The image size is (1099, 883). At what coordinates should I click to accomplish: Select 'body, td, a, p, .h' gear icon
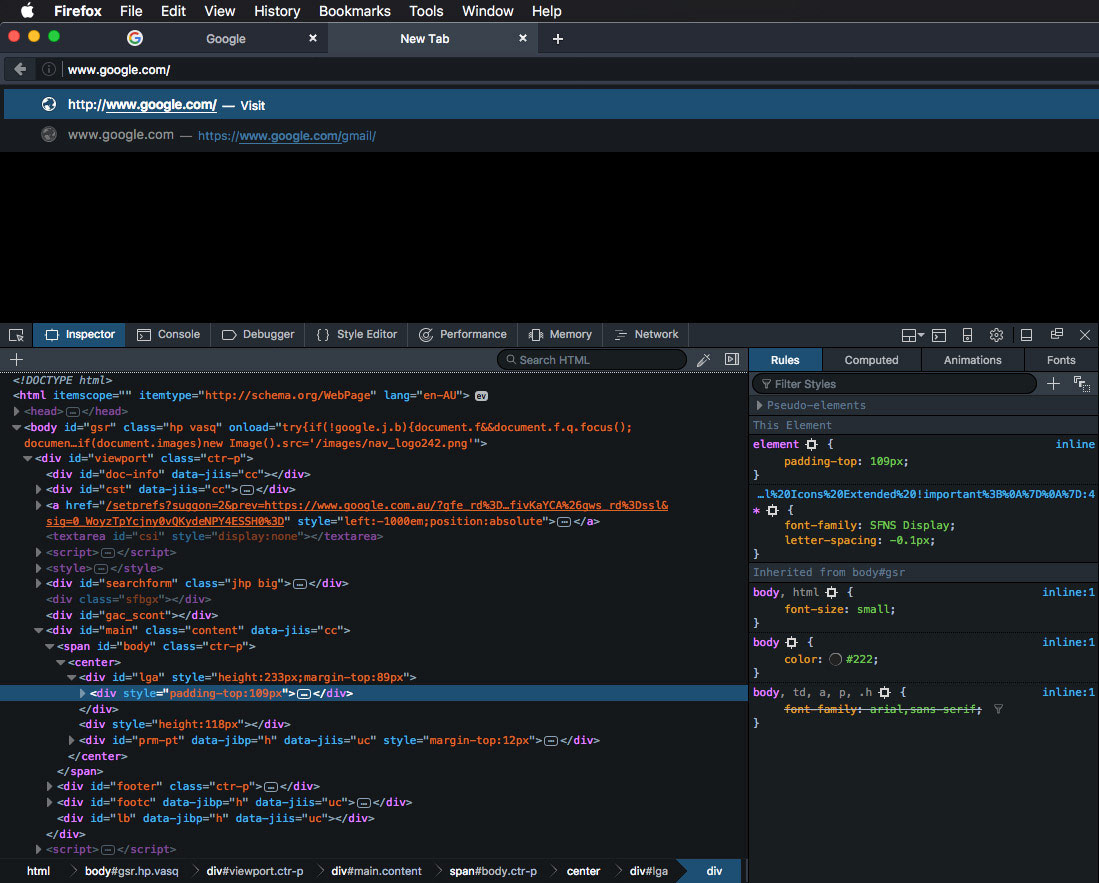pyautogui.click(x=885, y=692)
